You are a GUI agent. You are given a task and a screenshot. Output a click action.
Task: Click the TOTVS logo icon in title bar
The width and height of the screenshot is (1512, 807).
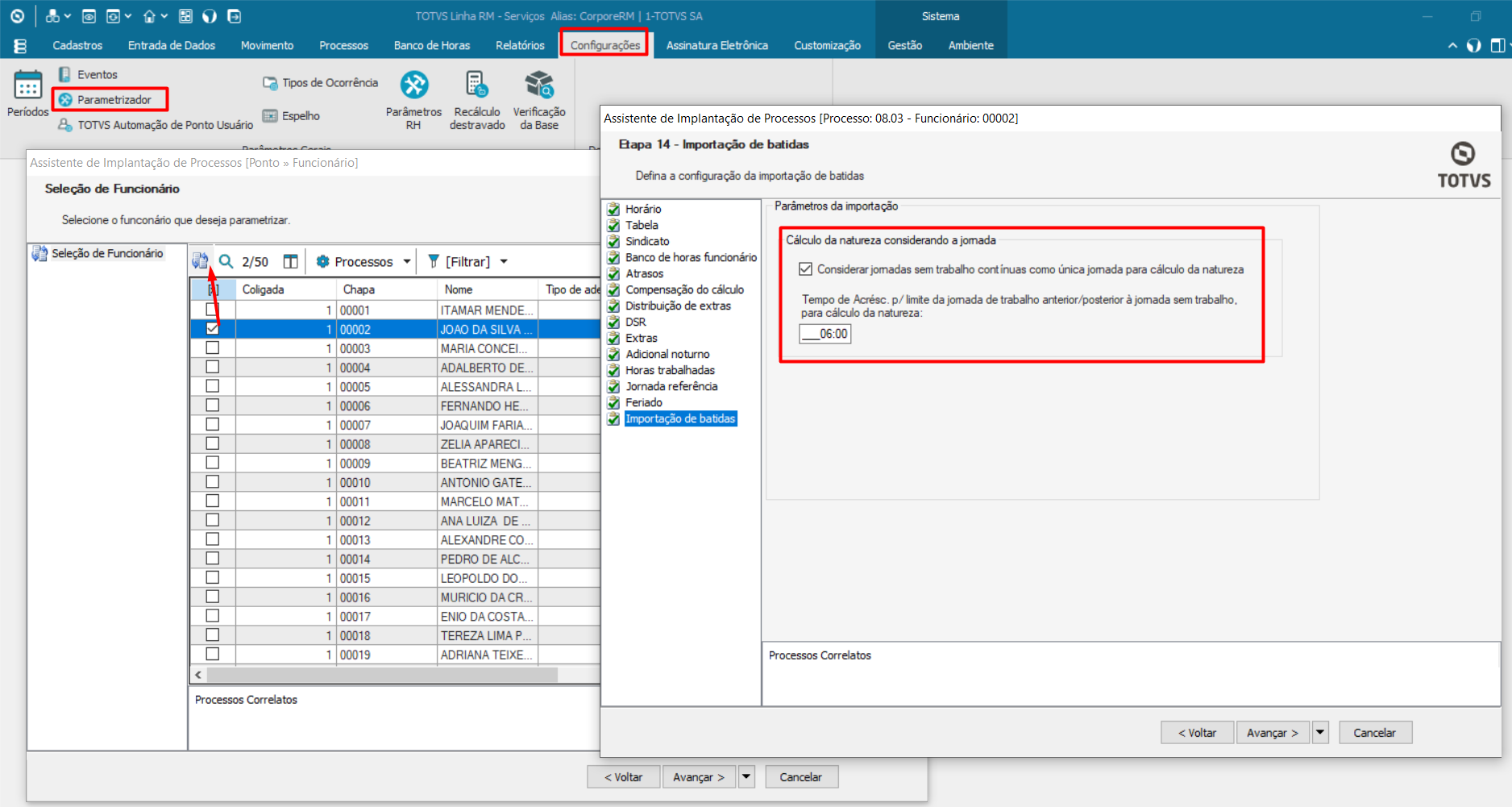tap(17, 16)
